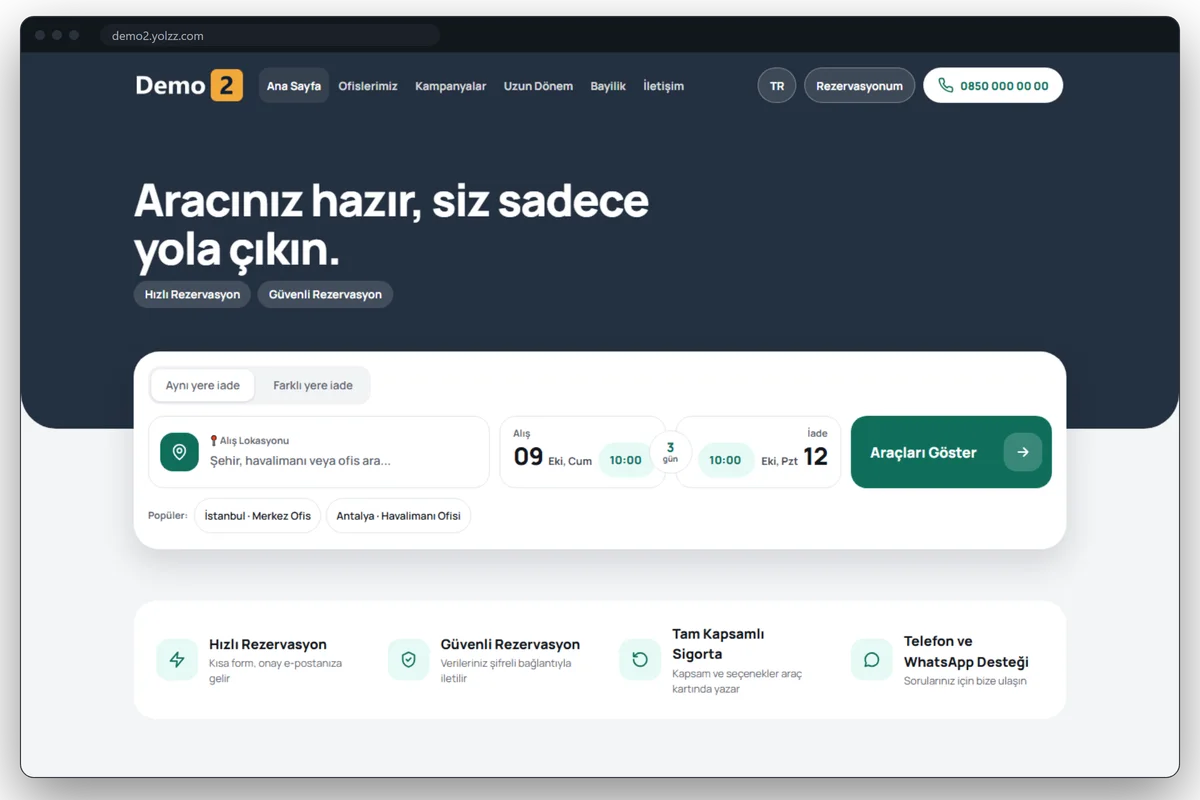Open Ofislerimiz menu item
The height and width of the screenshot is (800, 1200).
pos(368,86)
